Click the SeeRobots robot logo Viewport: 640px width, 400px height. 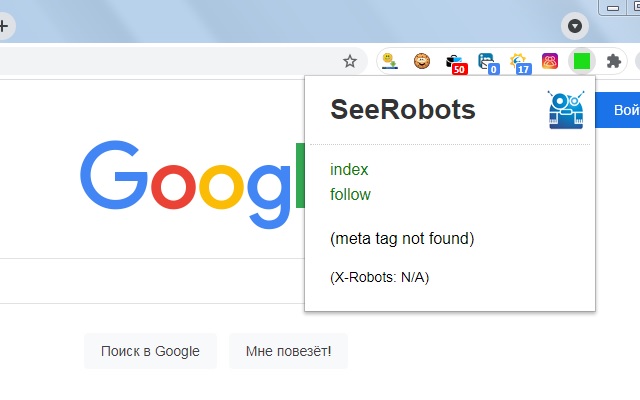pyautogui.click(x=566, y=109)
